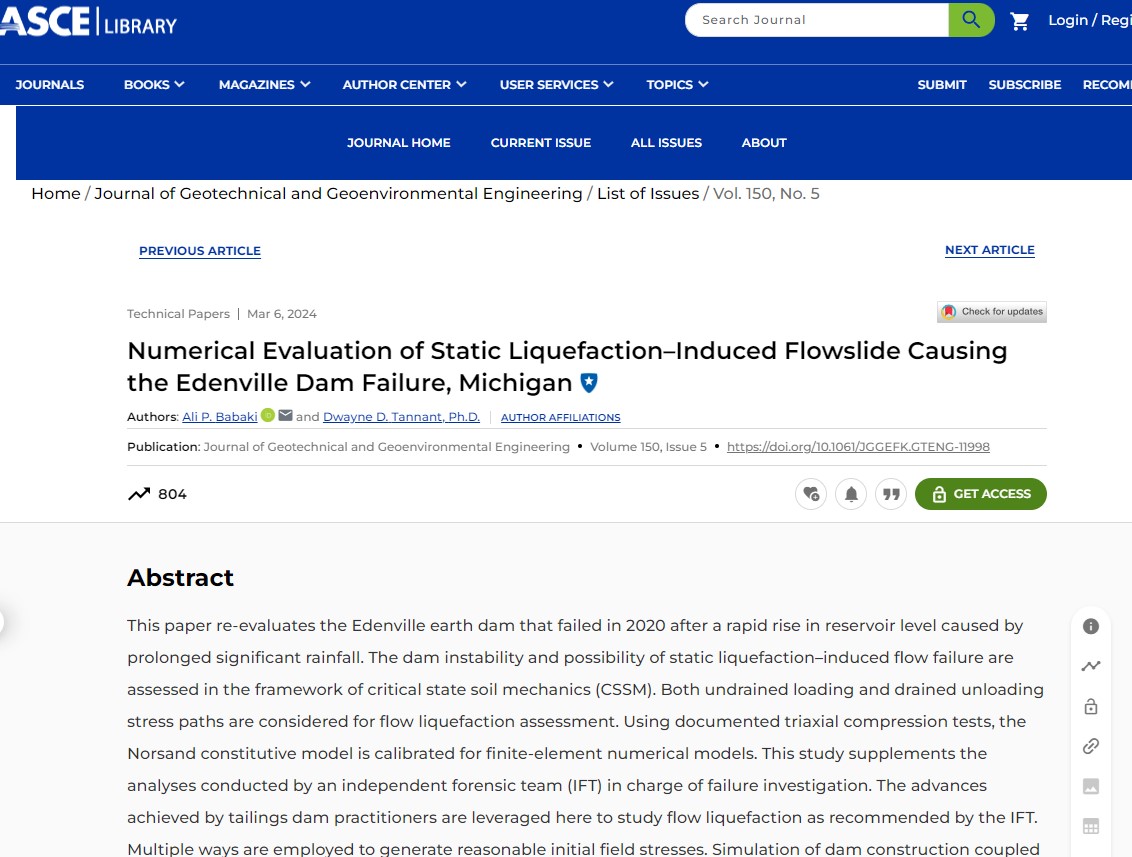Expand the Author Center dropdown
1132x857 pixels.
pyautogui.click(x=404, y=85)
